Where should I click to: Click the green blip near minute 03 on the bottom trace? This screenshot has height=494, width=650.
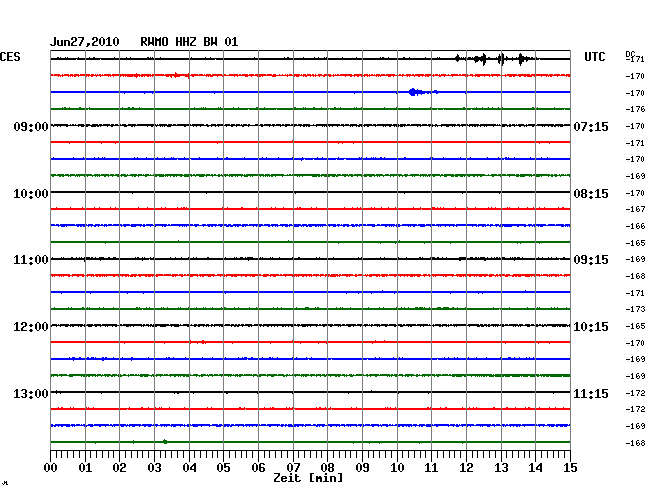coord(165,442)
